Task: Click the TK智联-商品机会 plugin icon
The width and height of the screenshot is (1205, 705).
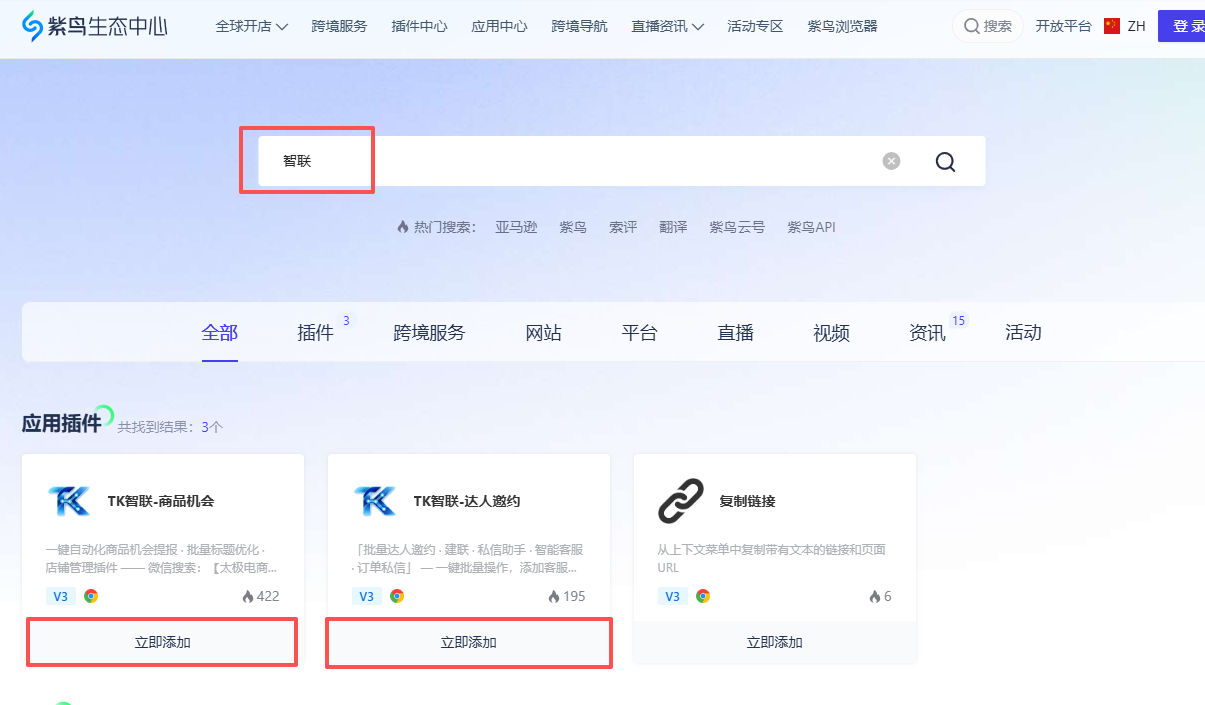Action: [x=69, y=501]
